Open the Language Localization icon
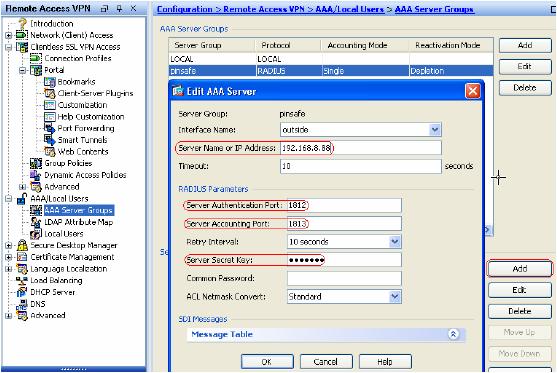The image size is (557, 373). coord(22,269)
